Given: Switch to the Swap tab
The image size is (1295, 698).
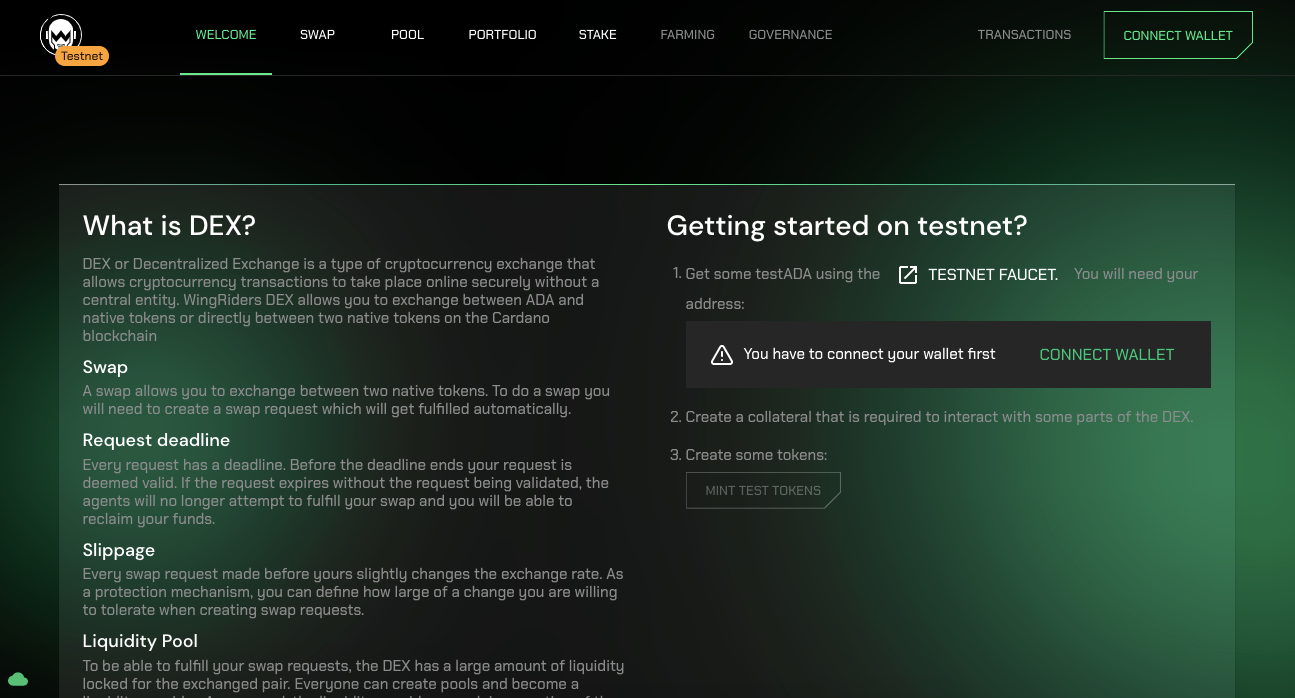Looking at the screenshot, I should pos(317,35).
